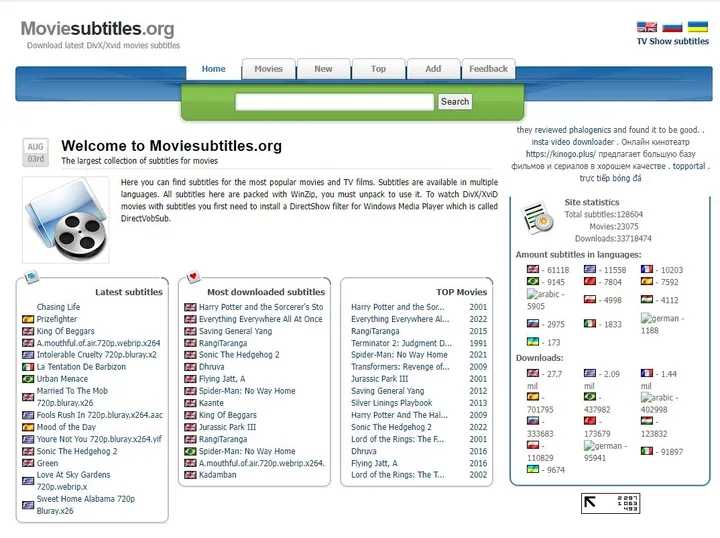
Task: Open Love At Sky Gardens subtitle link
Action: tap(73, 481)
